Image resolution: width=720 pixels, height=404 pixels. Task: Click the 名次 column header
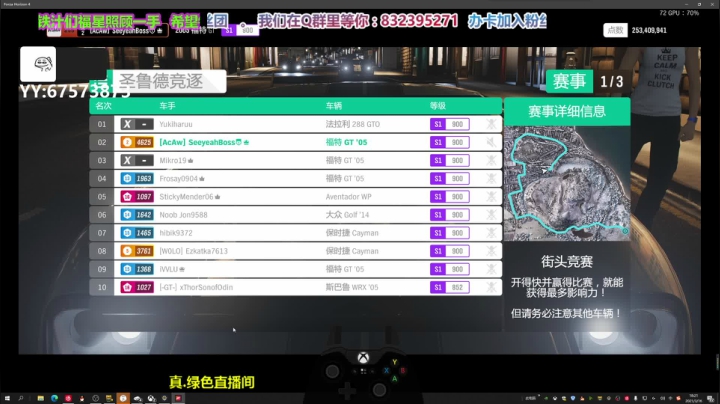(103, 106)
